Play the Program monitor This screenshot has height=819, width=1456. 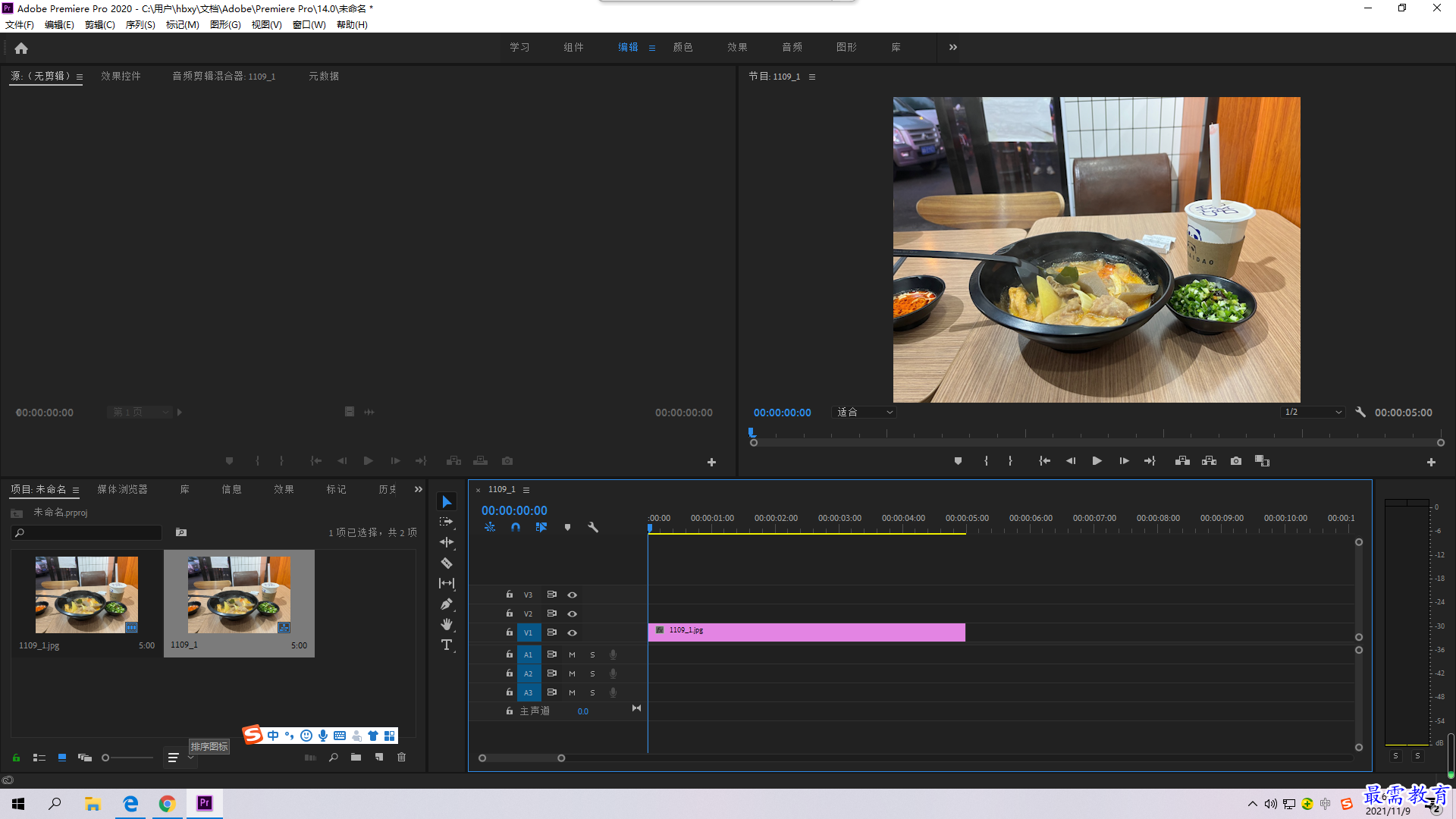click(x=1097, y=461)
